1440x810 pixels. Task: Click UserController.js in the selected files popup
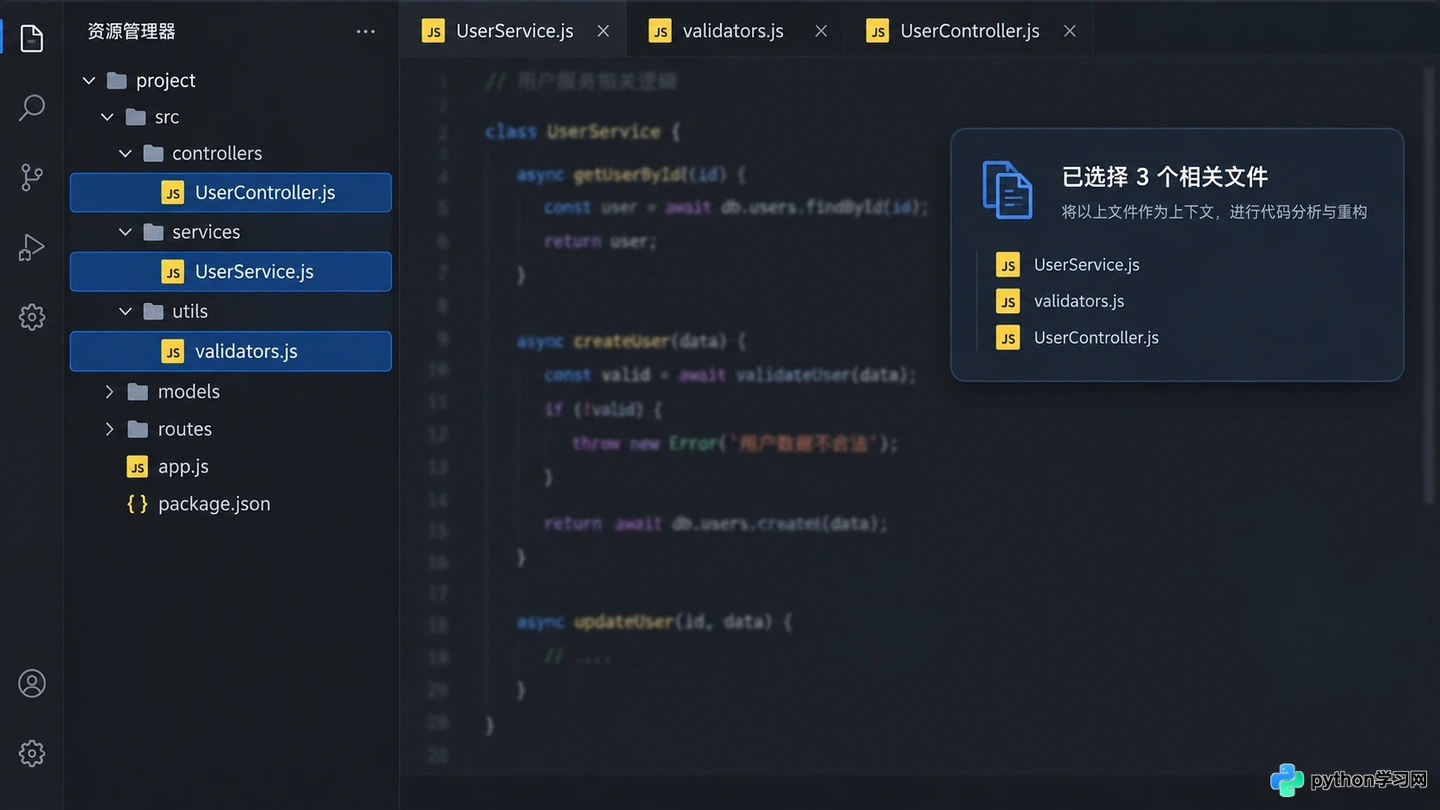tap(1096, 338)
